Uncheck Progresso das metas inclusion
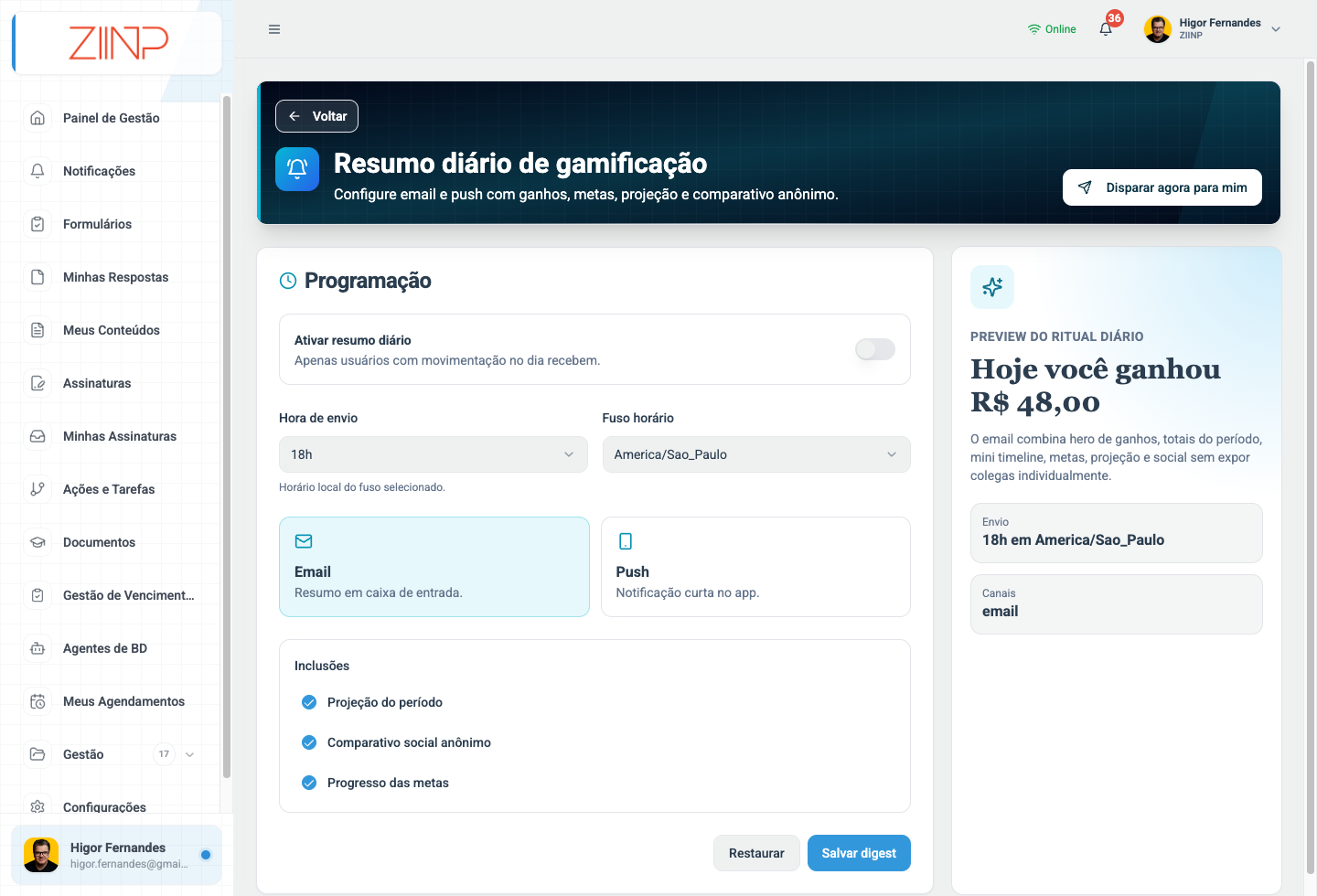This screenshot has height=896, width=1317. (x=309, y=783)
